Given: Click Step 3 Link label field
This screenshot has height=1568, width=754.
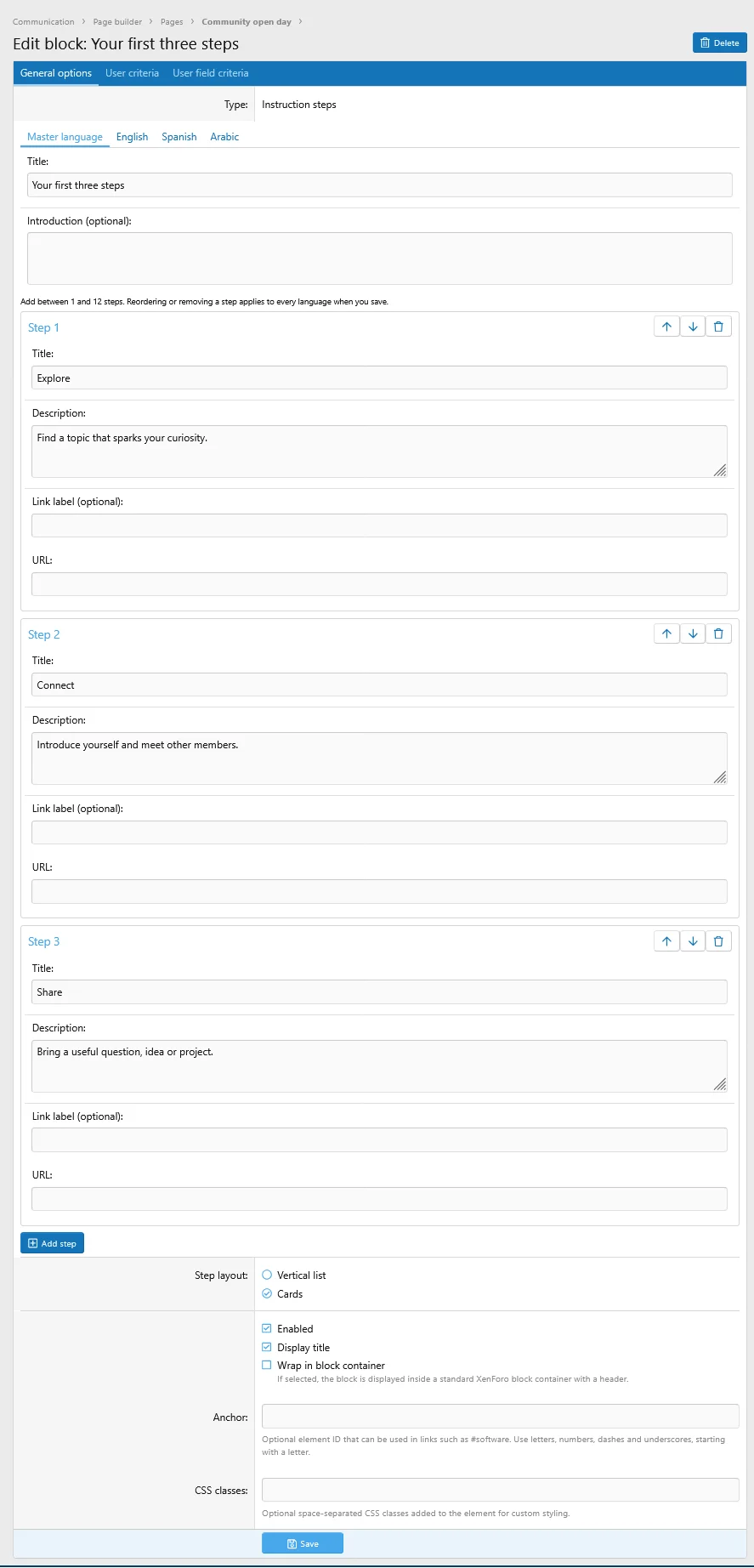Looking at the screenshot, I should click(379, 1140).
